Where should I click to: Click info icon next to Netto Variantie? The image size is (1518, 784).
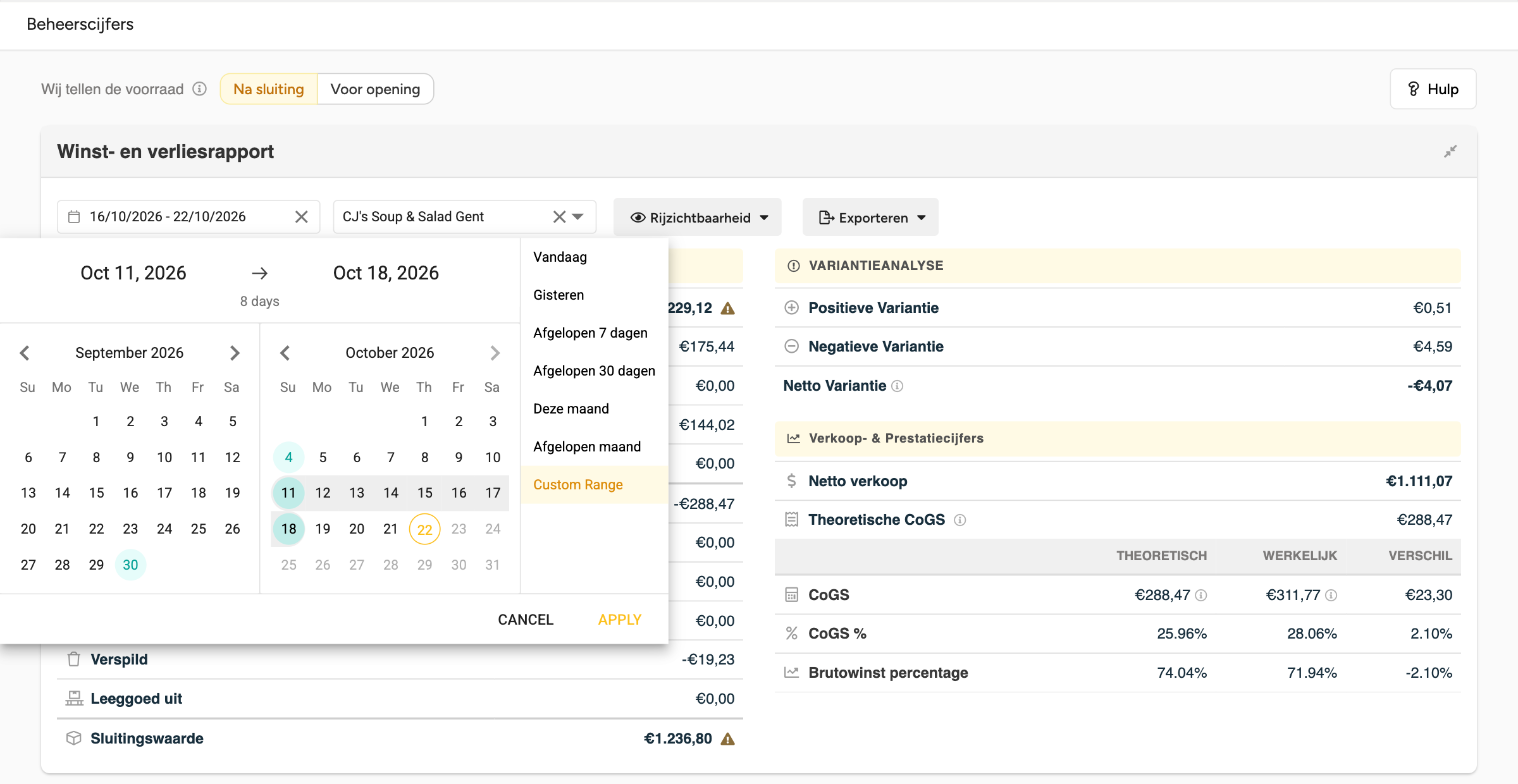(x=897, y=386)
